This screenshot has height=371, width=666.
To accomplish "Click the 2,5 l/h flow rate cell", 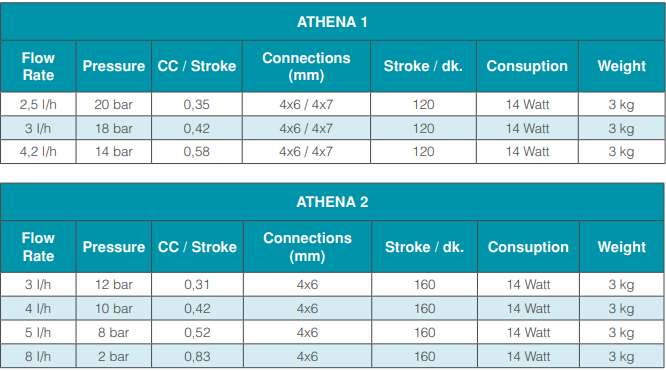I will tap(38, 104).
